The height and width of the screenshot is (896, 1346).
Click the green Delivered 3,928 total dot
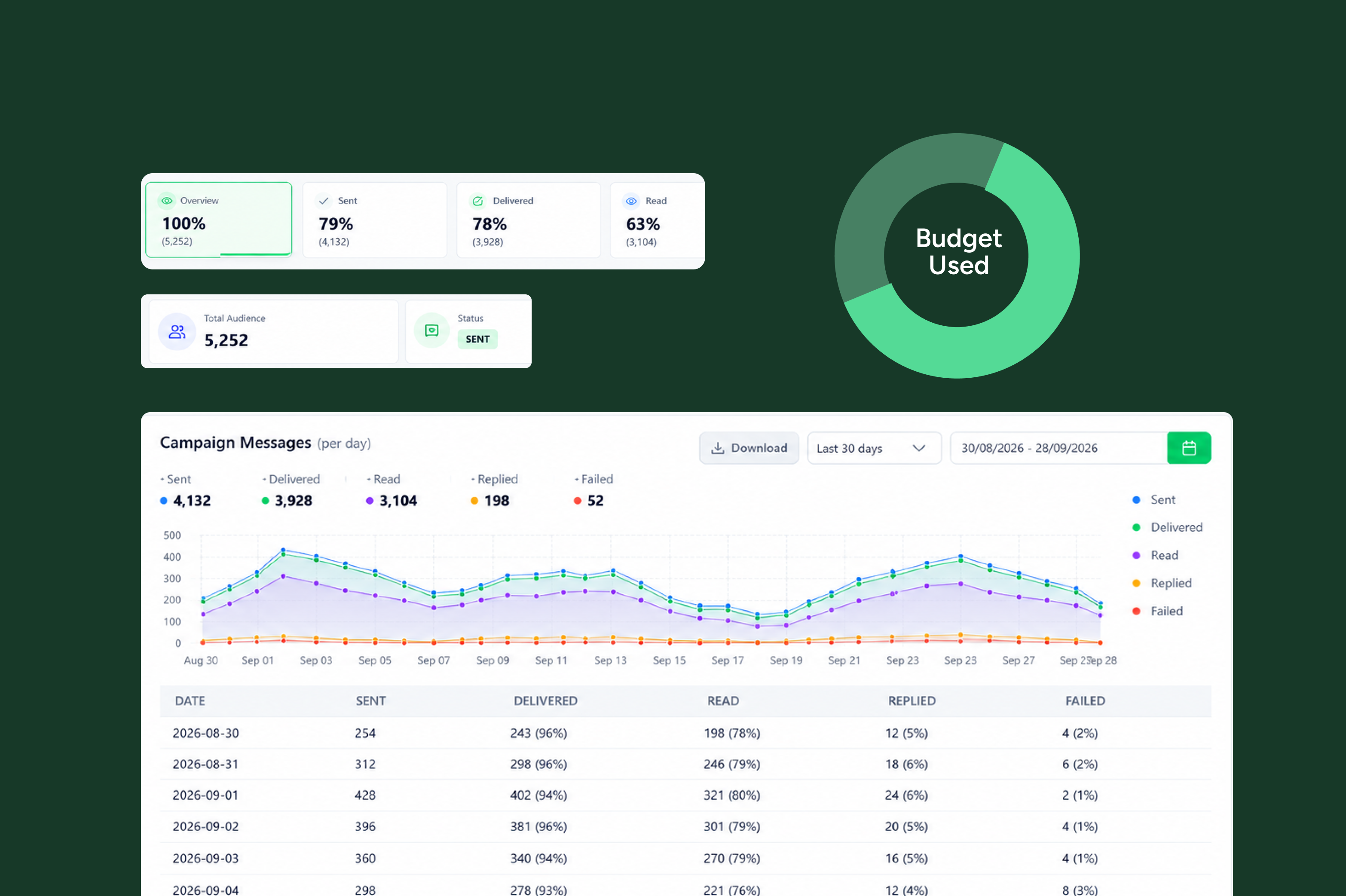[x=265, y=501]
